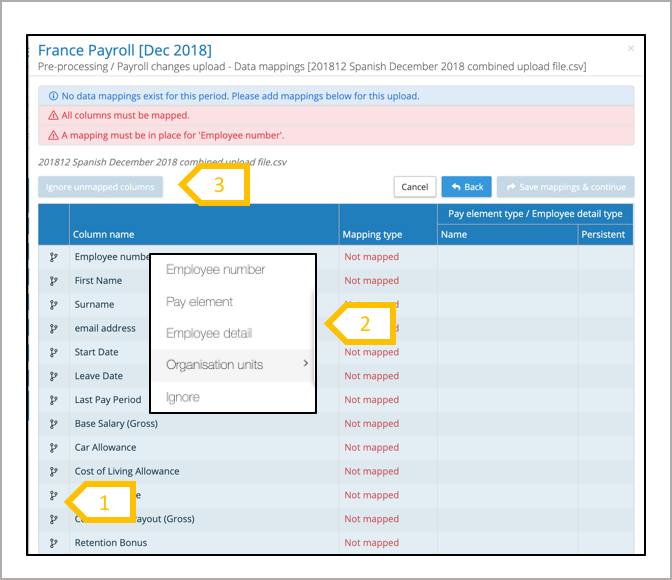Click mapping icon beside Leave Date row
This screenshot has width=672, height=580.
[x=53, y=376]
